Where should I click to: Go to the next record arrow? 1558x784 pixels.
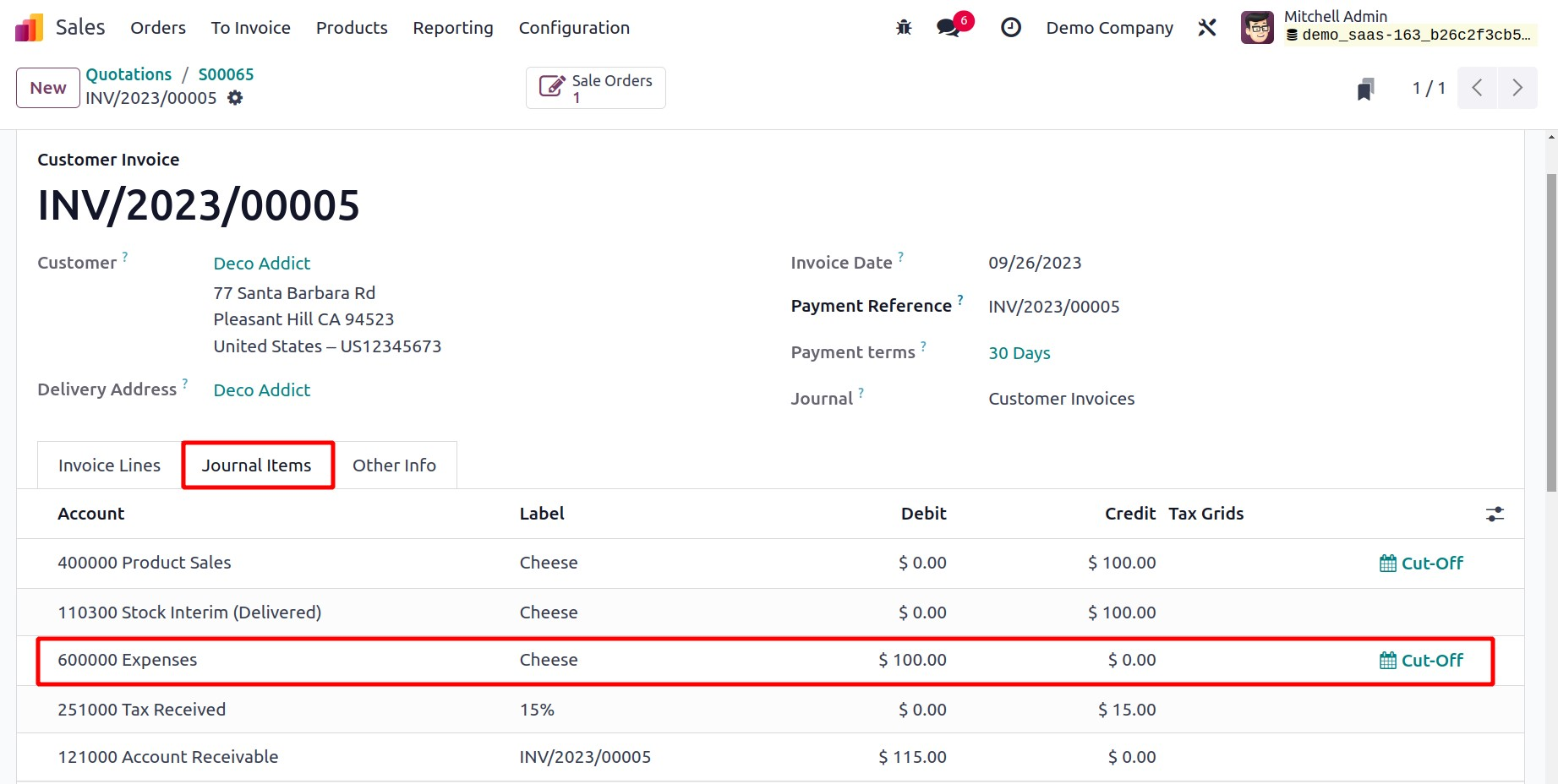[1517, 88]
